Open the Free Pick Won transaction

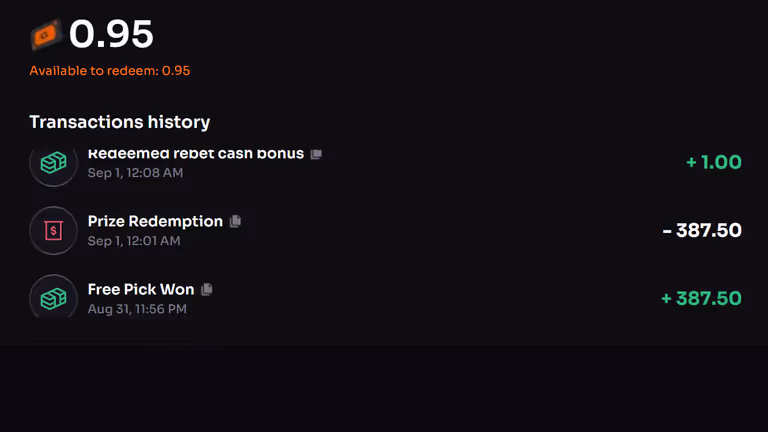pos(141,289)
